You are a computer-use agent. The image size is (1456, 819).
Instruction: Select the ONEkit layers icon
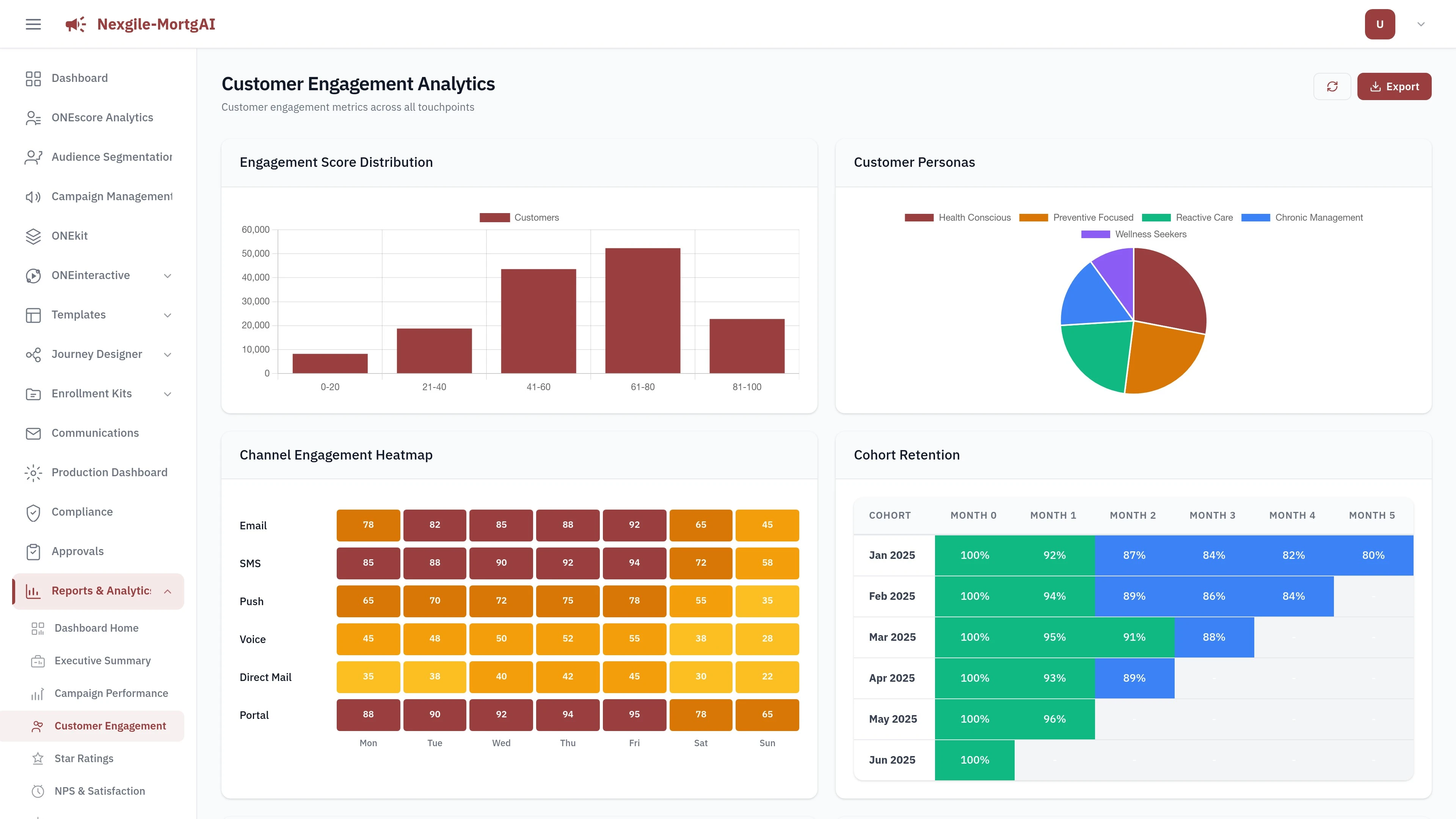pyautogui.click(x=33, y=236)
